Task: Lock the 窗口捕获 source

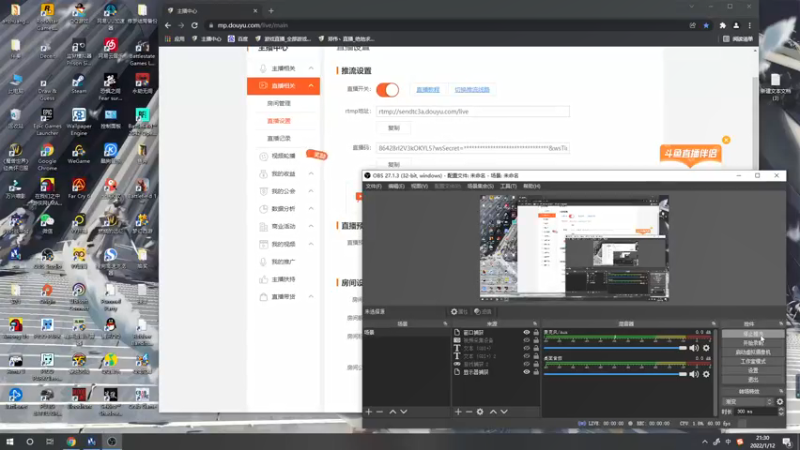Action: pos(536,332)
